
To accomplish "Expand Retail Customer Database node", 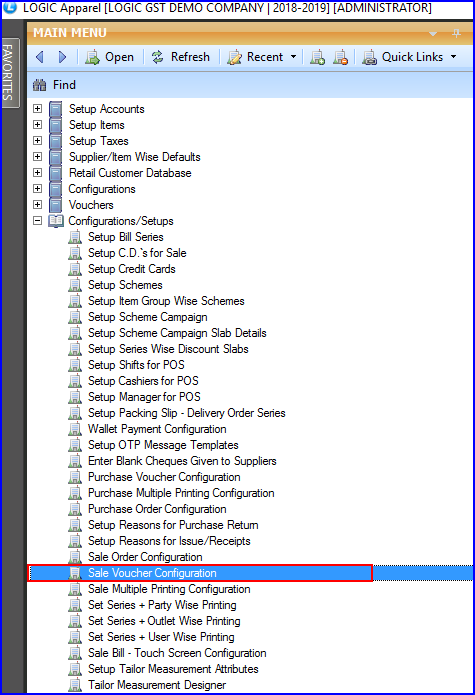I will click(38, 172).
